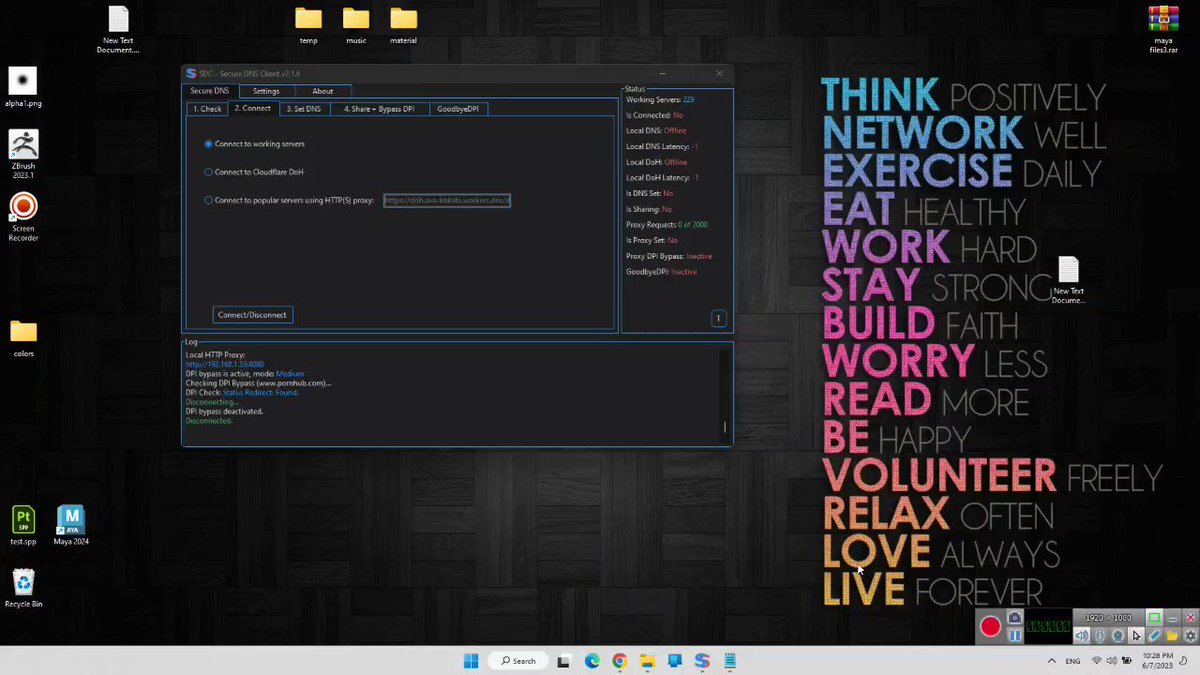Click the ENG language indicator
Viewport: 1200px width, 675px height.
pyautogui.click(x=1073, y=661)
